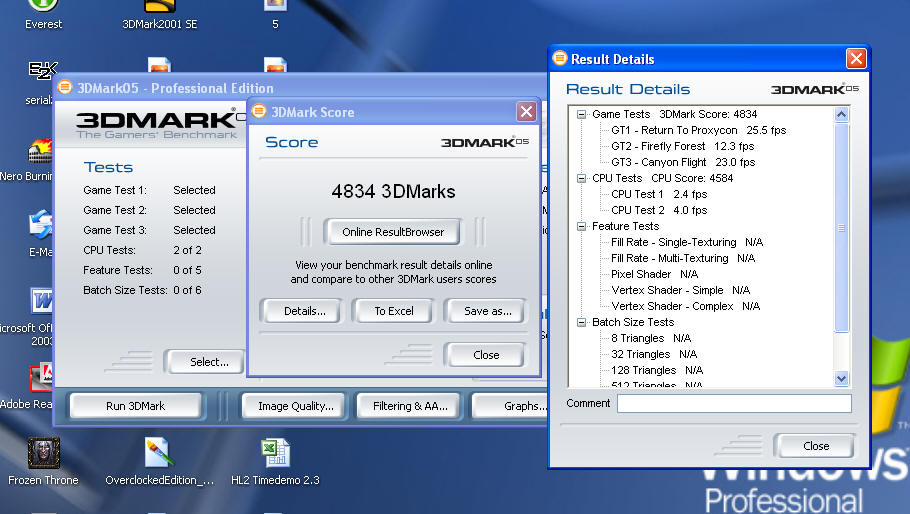This screenshot has height=514, width=910.
Task: Click the CPU Tests: 2 of 2 row
Action: tap(142, 250)
